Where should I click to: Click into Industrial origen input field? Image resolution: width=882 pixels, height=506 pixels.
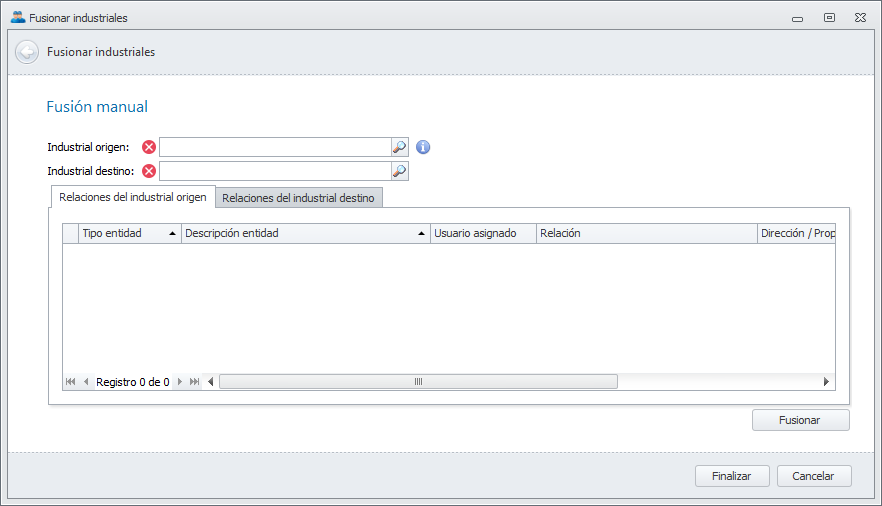273,147
